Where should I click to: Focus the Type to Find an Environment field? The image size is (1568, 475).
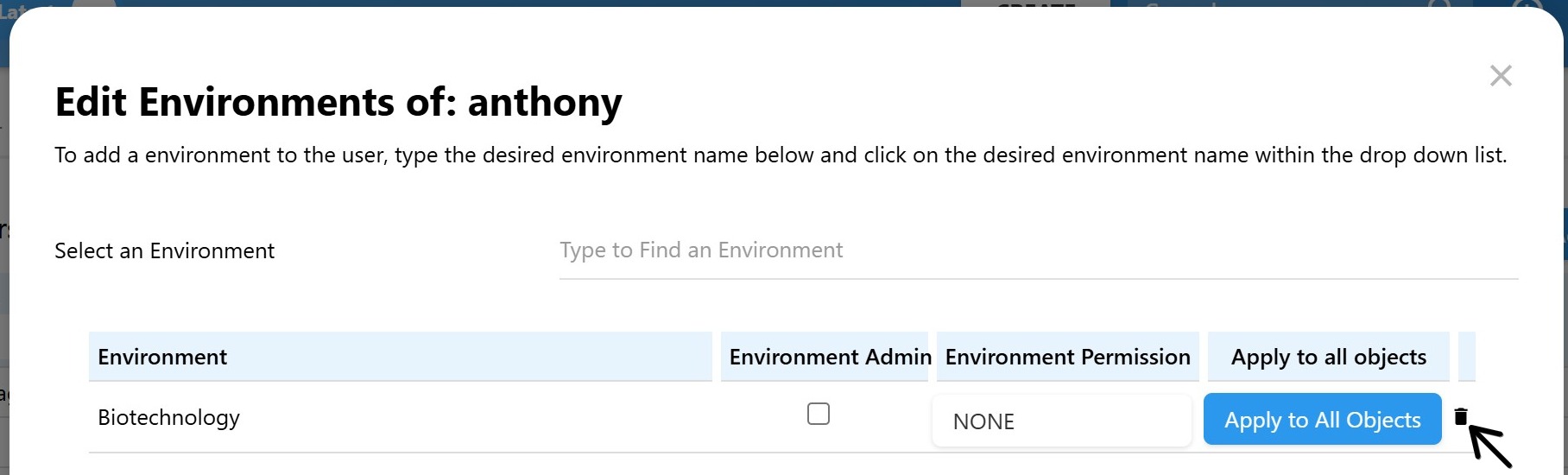pyautogui.click(x=1038, y=250)
